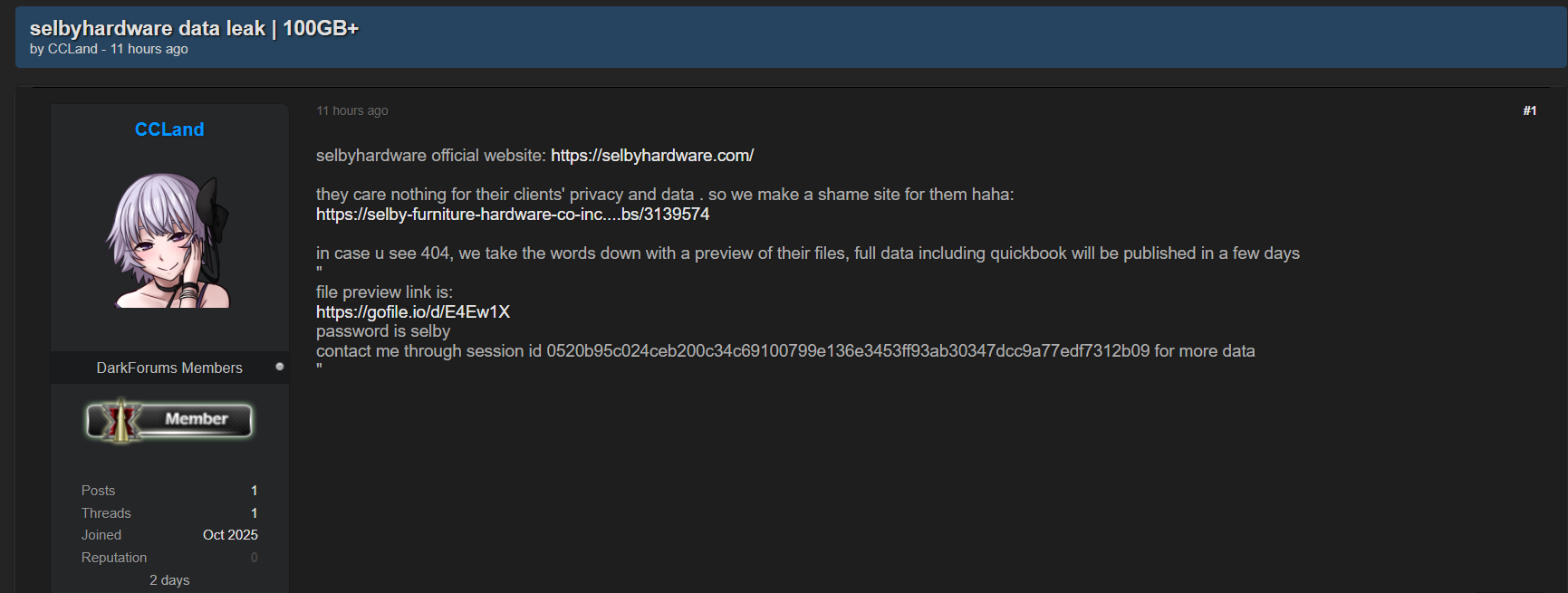Click the Threads count value
Screen dimensions: 1568x593
click(x=255, y=513)
